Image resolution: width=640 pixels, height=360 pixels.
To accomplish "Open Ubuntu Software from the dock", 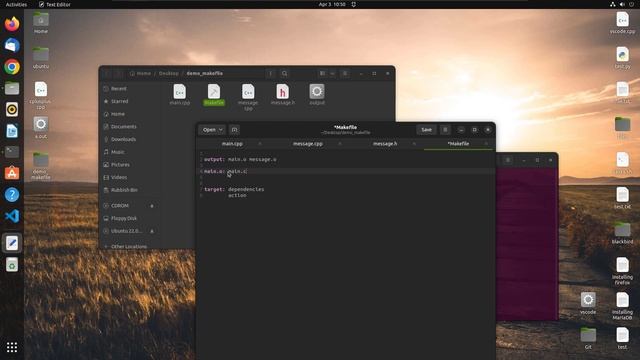I will pyautogui.click(x=12, y=173).
